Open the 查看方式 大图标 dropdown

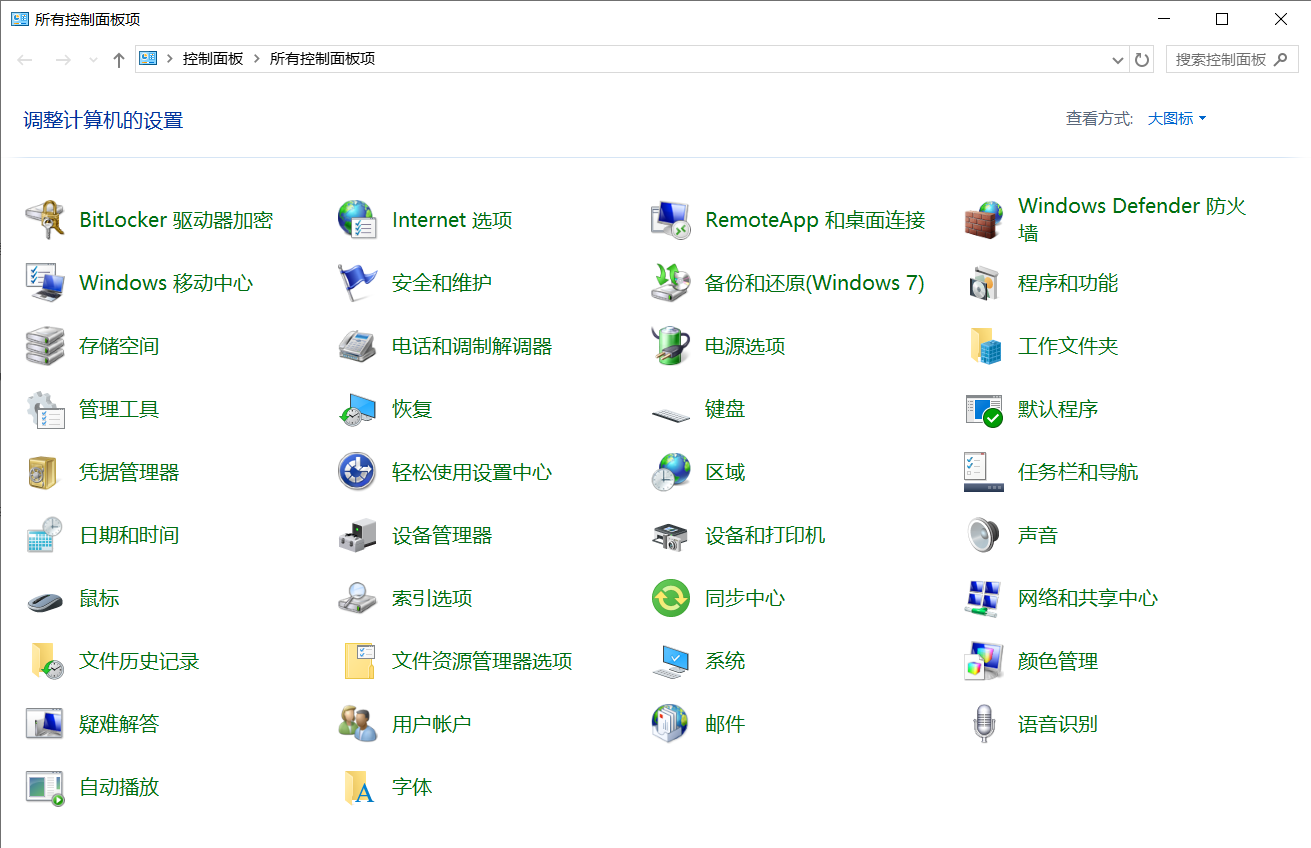pos(1177,119)
